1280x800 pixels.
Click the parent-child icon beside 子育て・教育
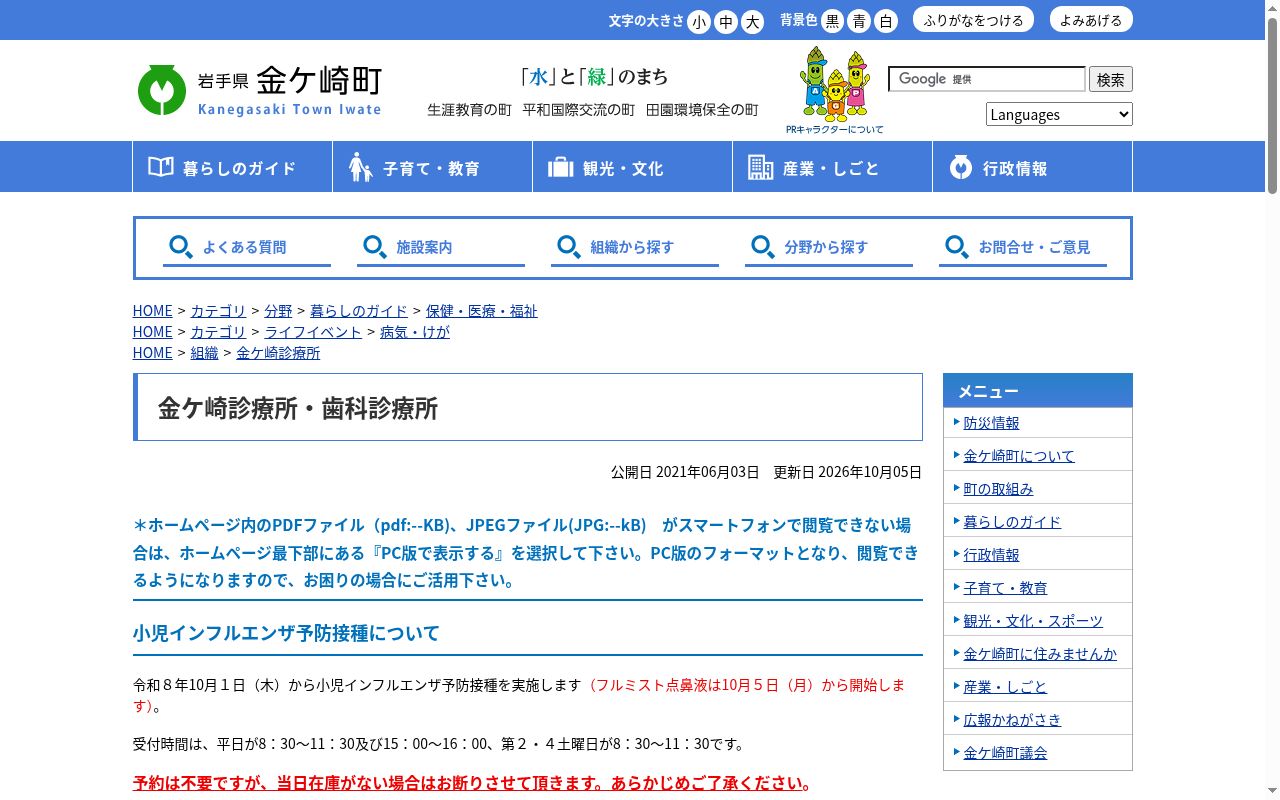click(360, 167)
